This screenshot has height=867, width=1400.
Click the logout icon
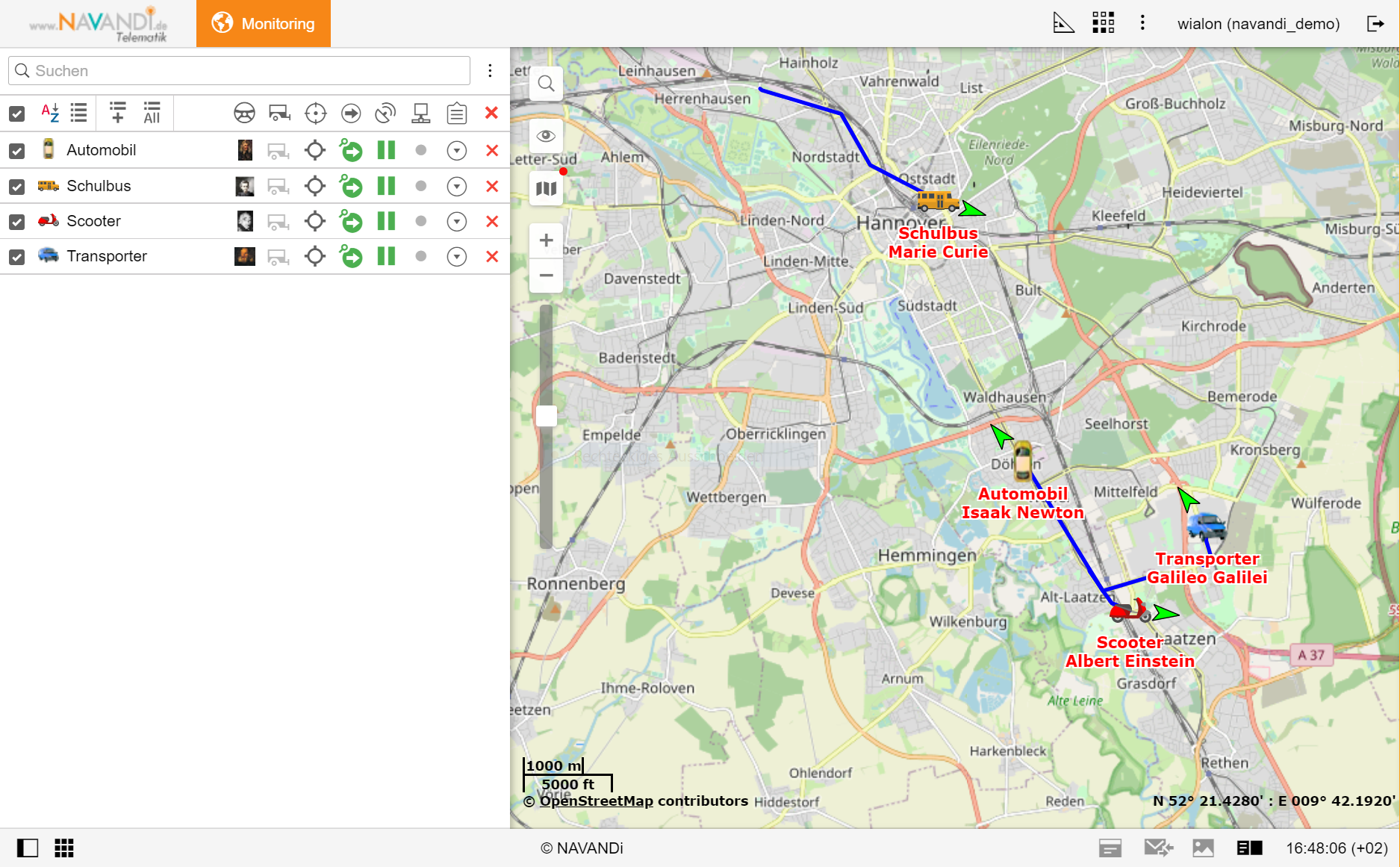1375,23
